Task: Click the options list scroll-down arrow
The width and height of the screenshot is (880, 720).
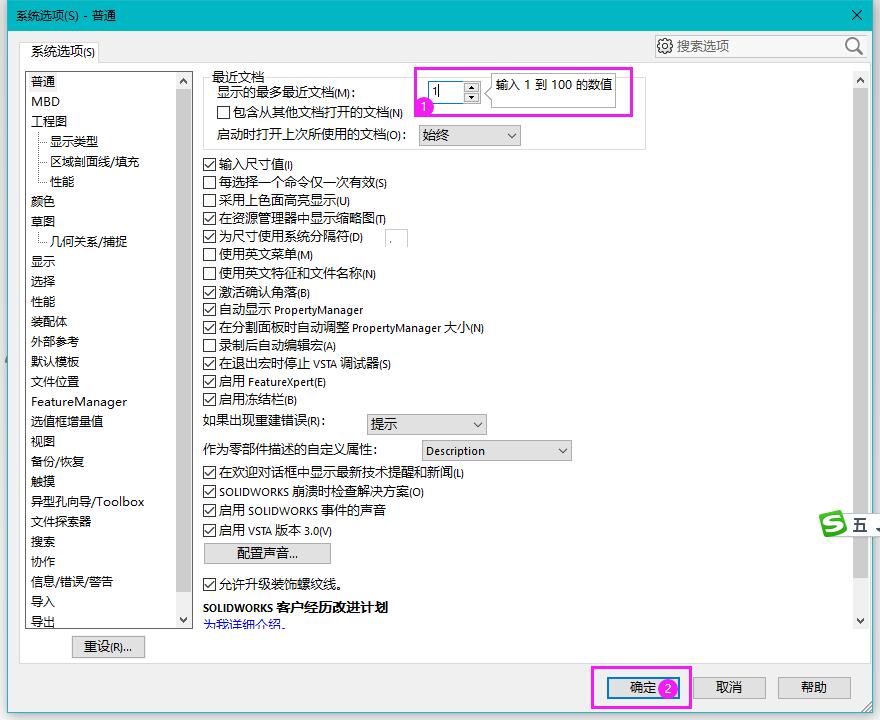Action: (x=184, y=620)
